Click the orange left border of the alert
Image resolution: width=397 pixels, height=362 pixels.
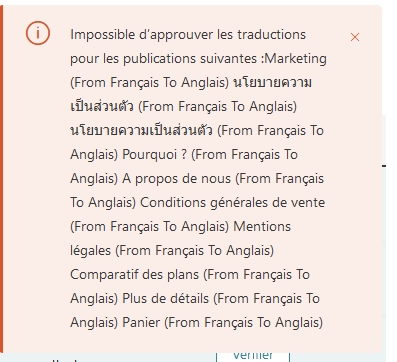coord(1,179)
